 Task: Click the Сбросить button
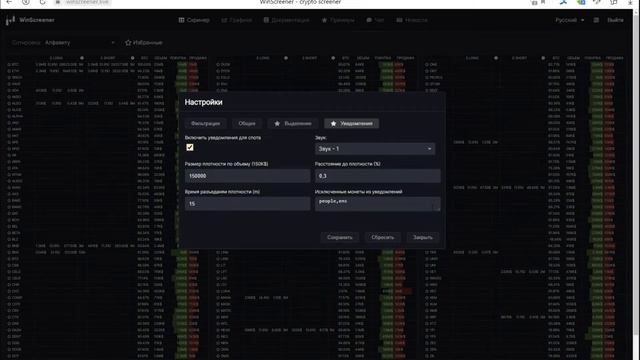(382, 237)
